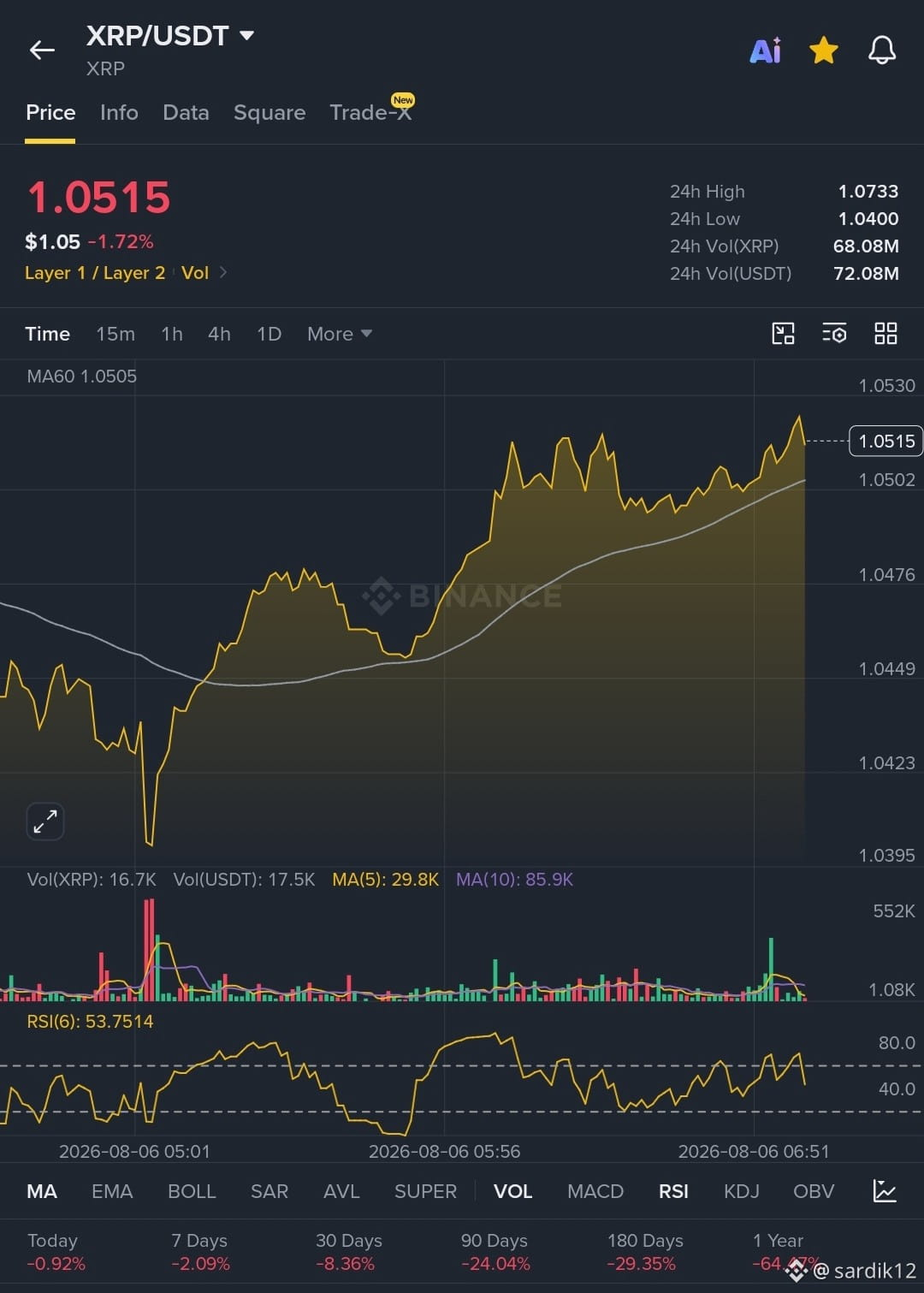
Task: Click the large red price 1.0515
Action: [98, 198]
